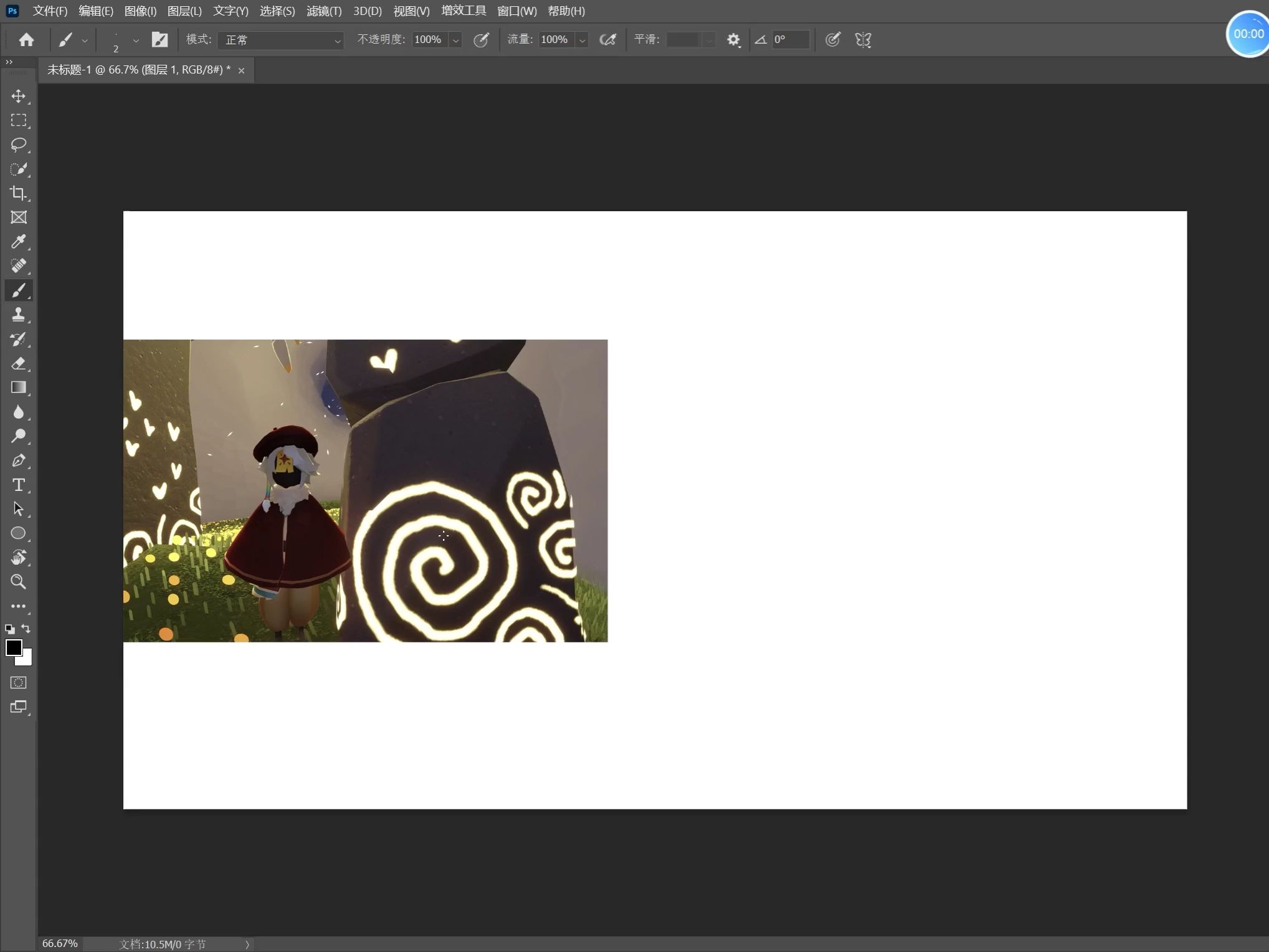This screenshot has width=1269, height=952.
Task: Select the Gradient tool
Action: click(19, 388)
